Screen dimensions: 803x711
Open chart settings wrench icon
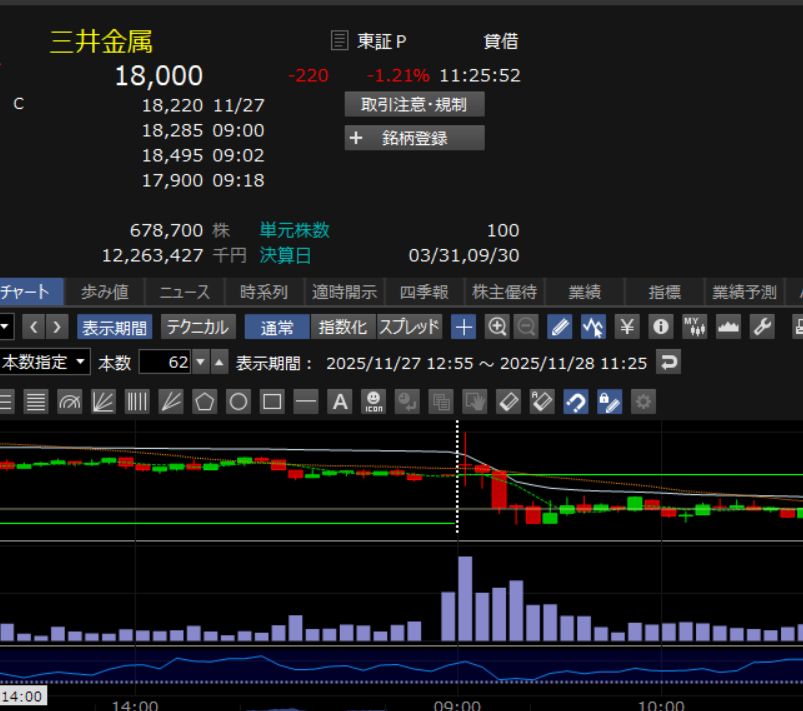click(762, 326)
